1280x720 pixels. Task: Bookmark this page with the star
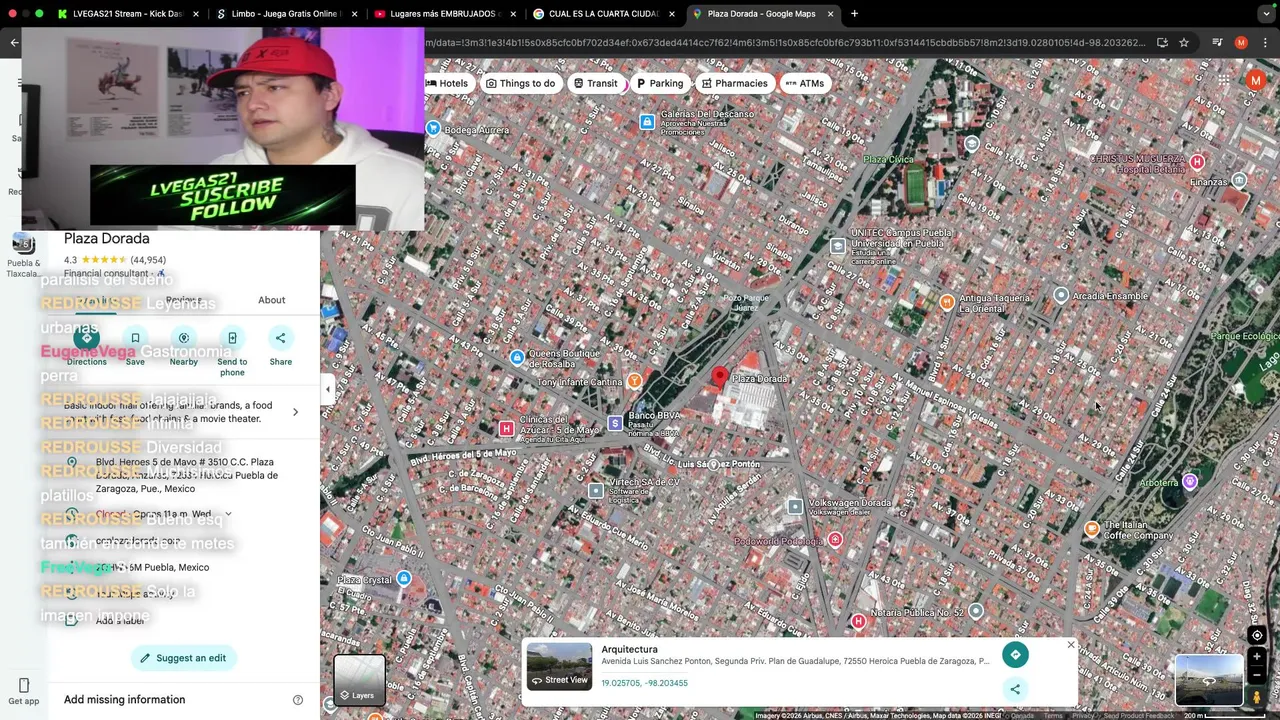click(1184, 43)
